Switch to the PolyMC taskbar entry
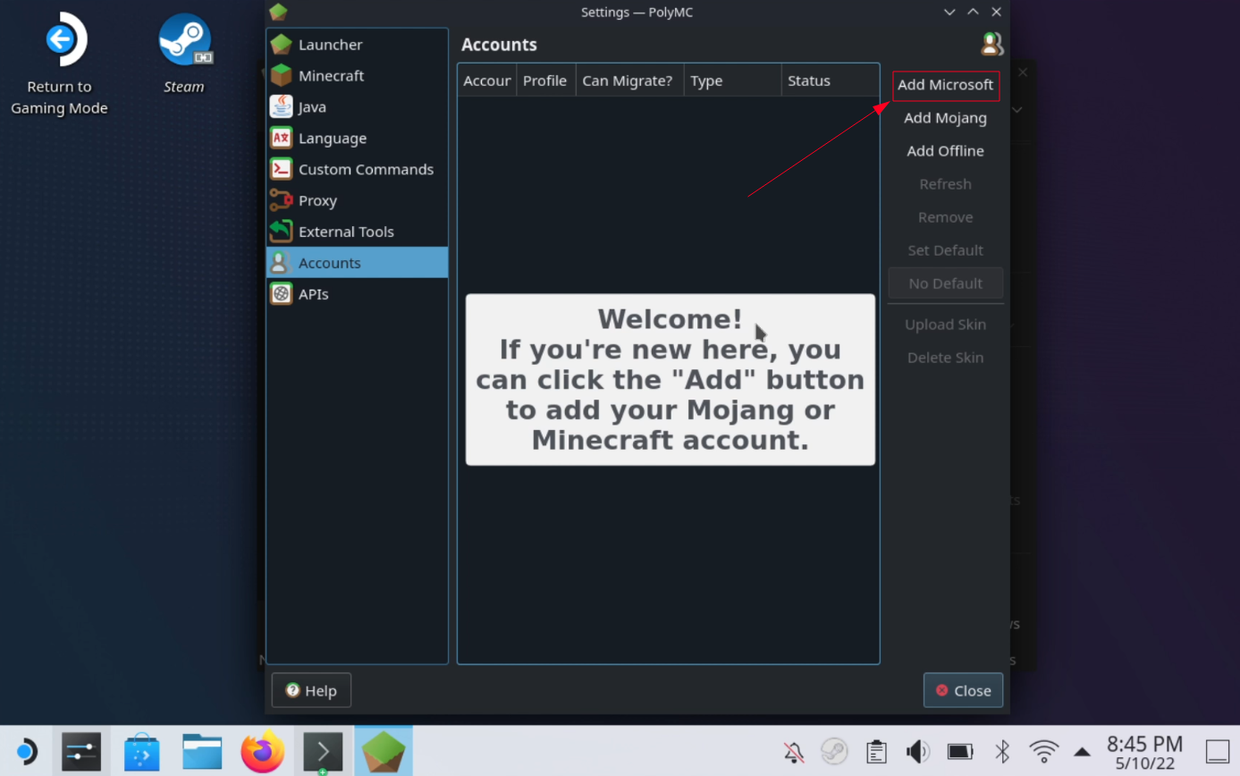This screenshot has height=776, width=1240. (383, 751)
